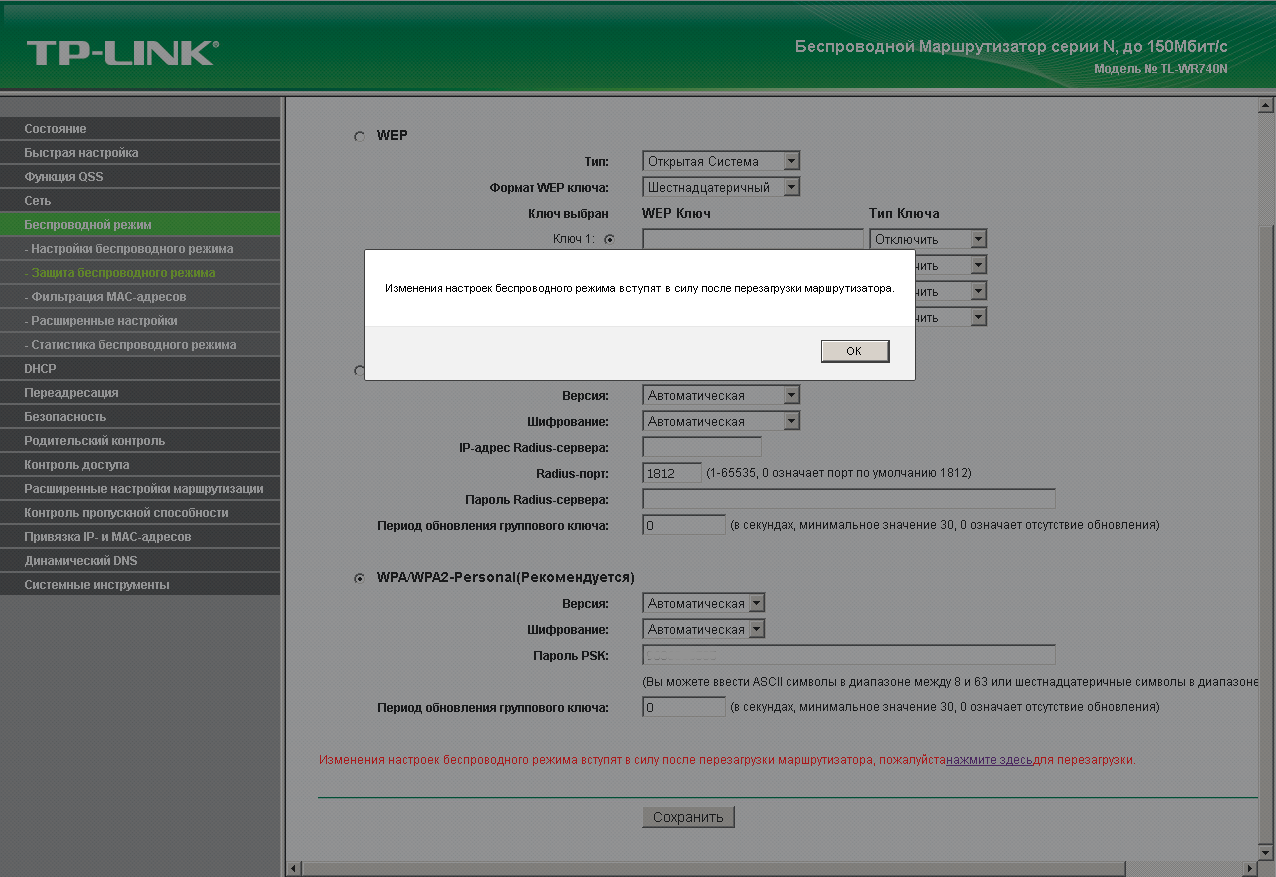Click the horizontal scrollbar thumb

[713, 868]
